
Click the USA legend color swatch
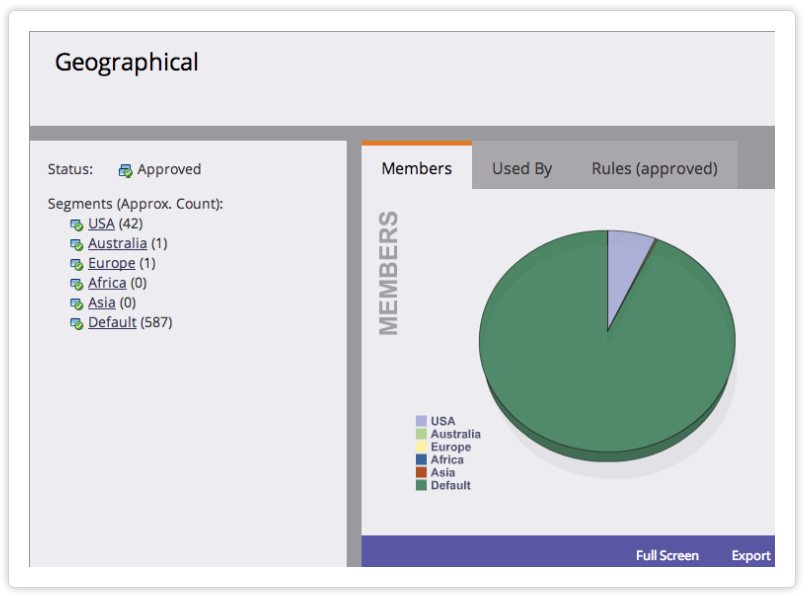coord(421,421)
